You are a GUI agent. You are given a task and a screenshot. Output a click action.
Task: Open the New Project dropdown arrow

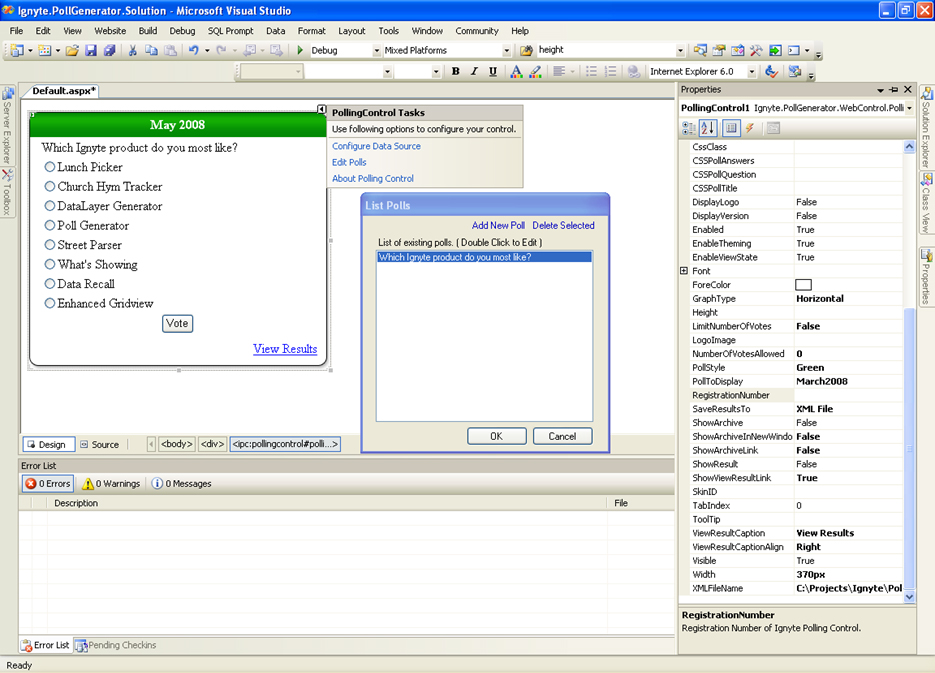point(30,51)
